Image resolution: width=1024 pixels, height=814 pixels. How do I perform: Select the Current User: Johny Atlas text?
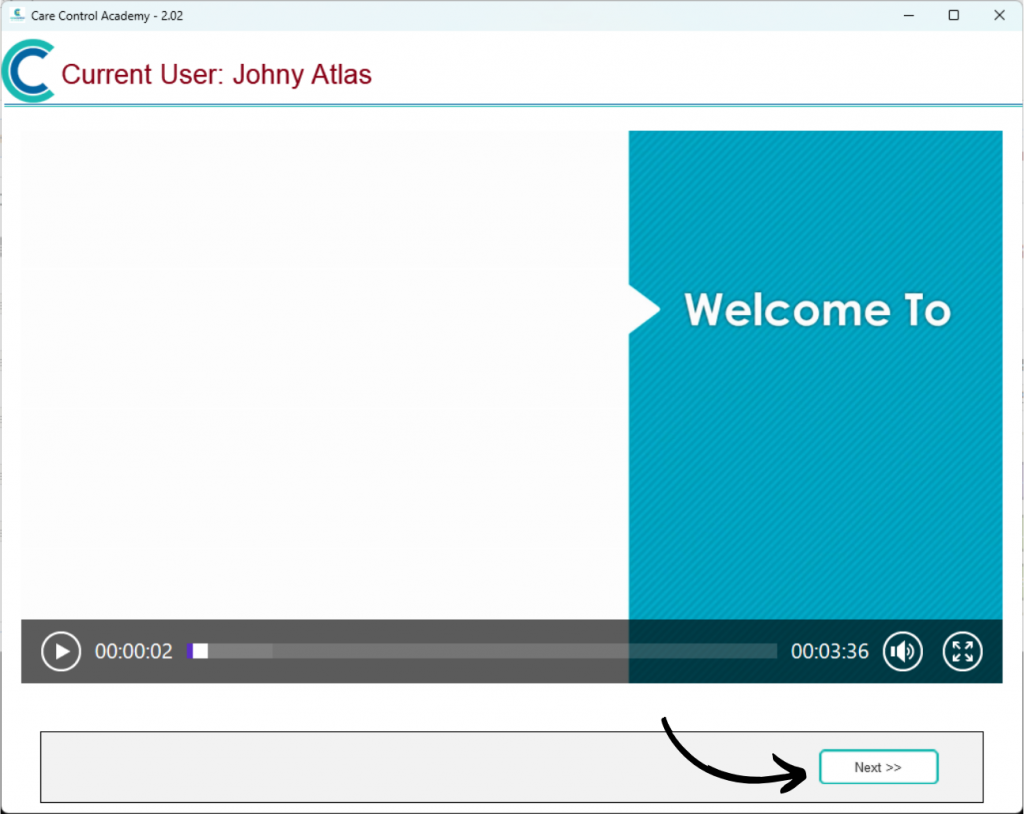(x=216, y=75)
